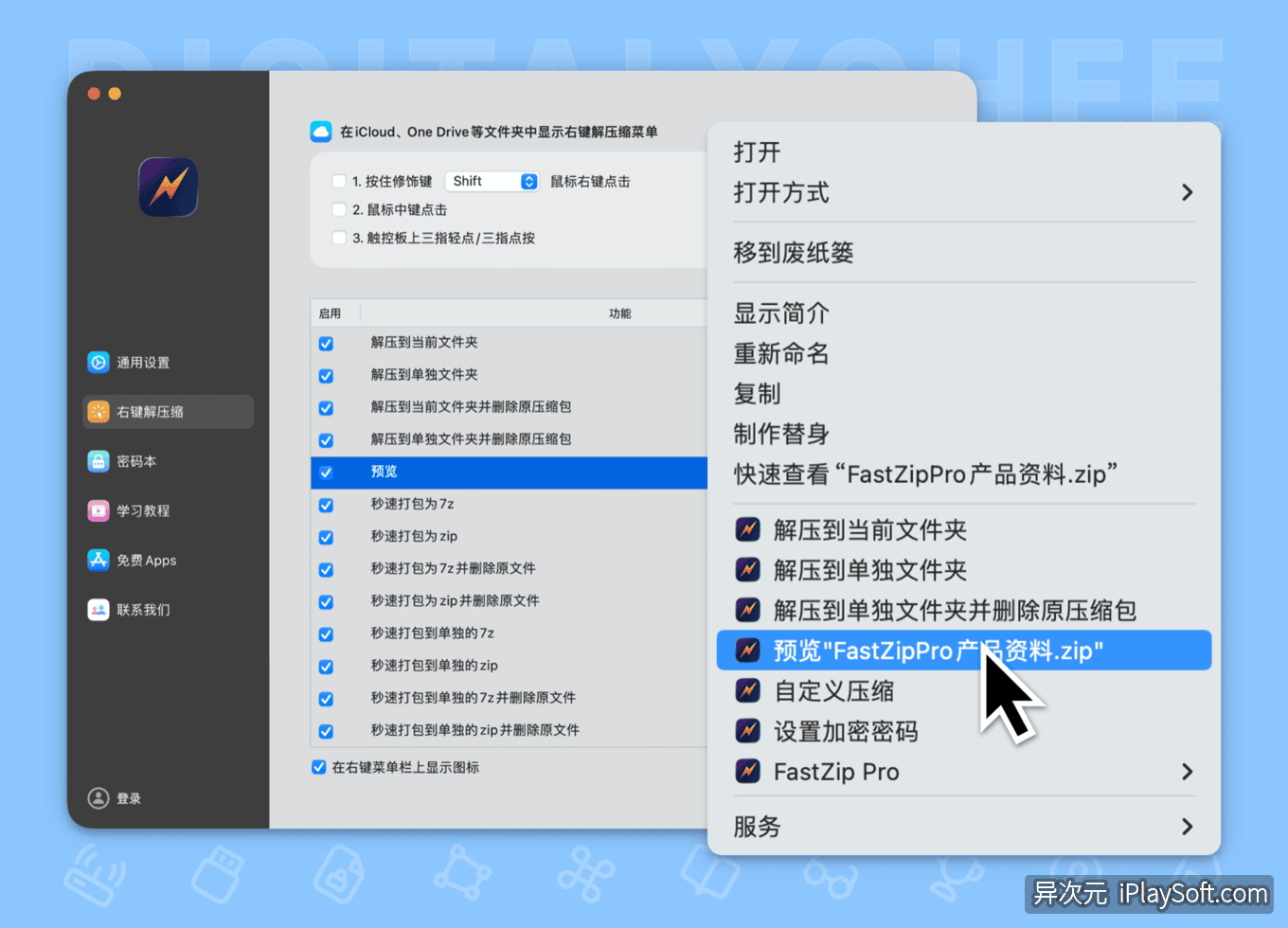Open 学习教程 video icon in sidebar
Screen dimensions: 1288x928
[x=98, y=510]
